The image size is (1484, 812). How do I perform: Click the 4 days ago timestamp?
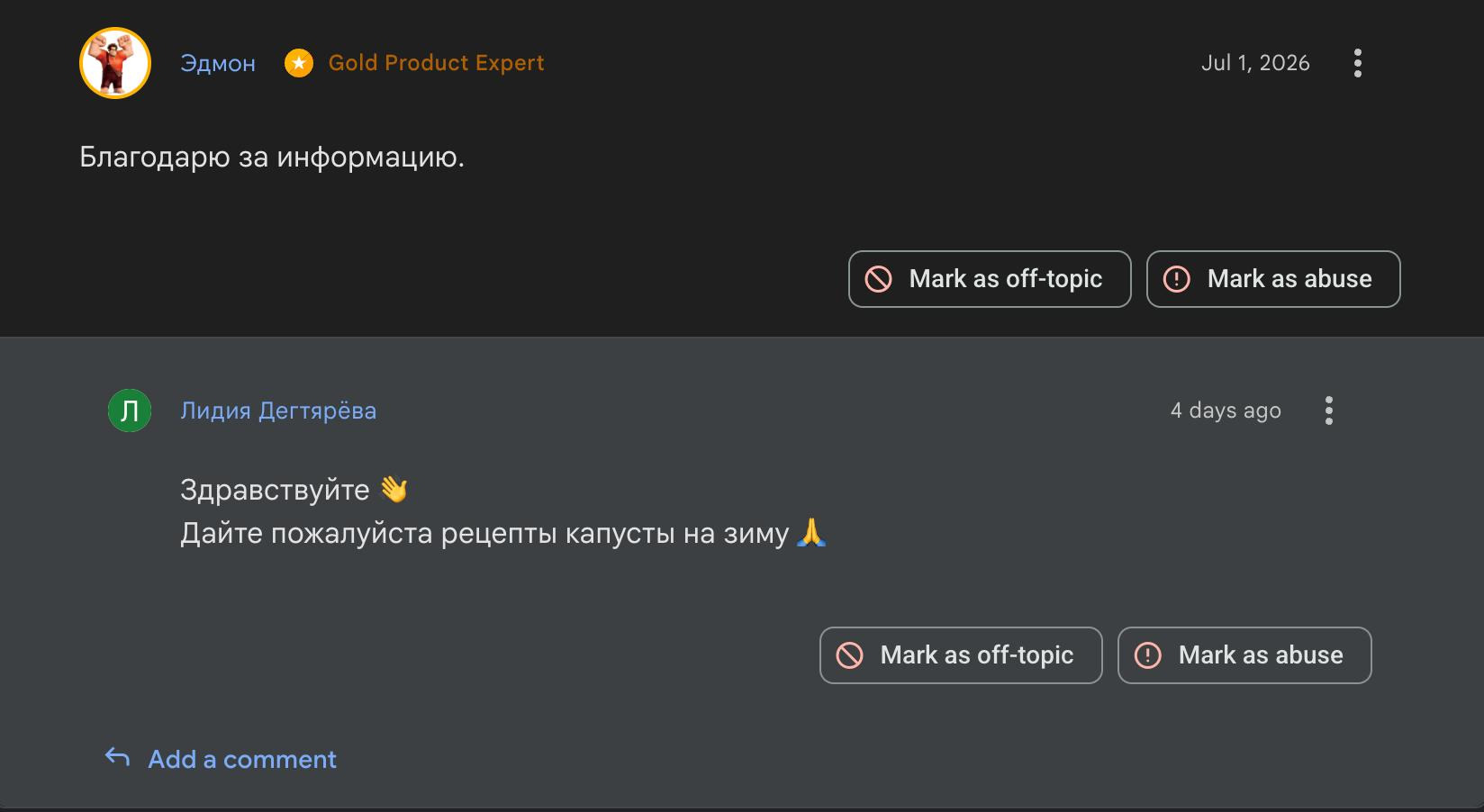pos(1226,411)
